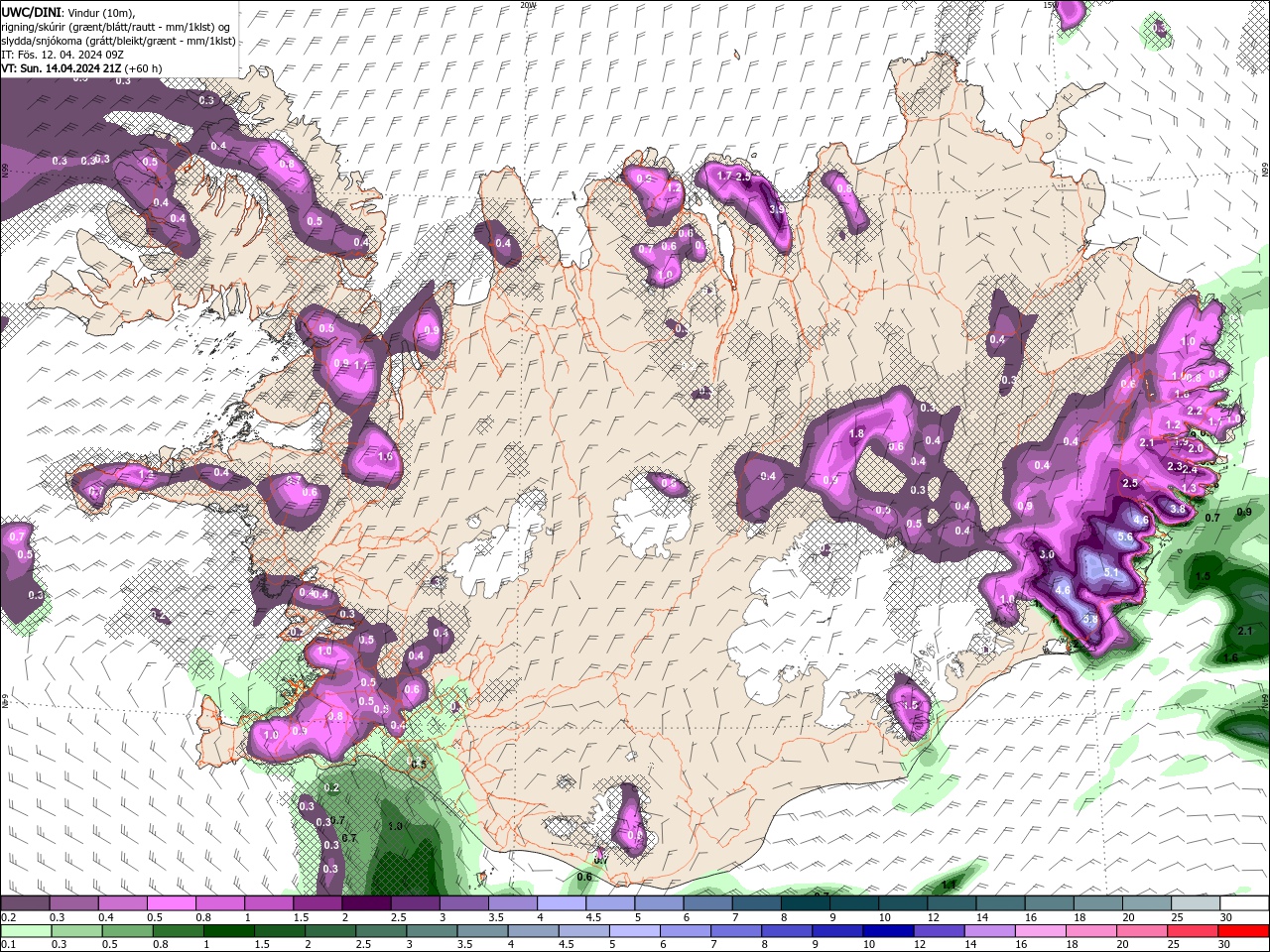Viewport: 1270px width, 952px height.
Task: Click the 'VT: Sun. 14.04.2024 21Z' valid time
Action: tap(62, 68)
